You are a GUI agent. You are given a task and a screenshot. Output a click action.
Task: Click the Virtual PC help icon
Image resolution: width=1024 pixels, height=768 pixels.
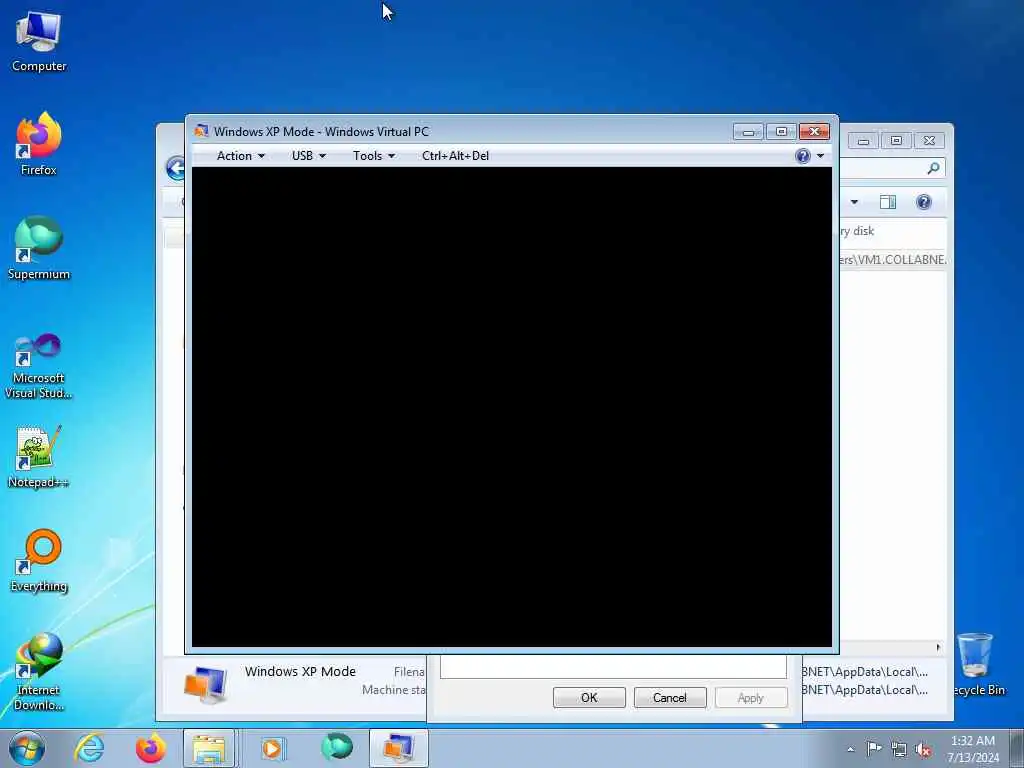pos(803,156)
